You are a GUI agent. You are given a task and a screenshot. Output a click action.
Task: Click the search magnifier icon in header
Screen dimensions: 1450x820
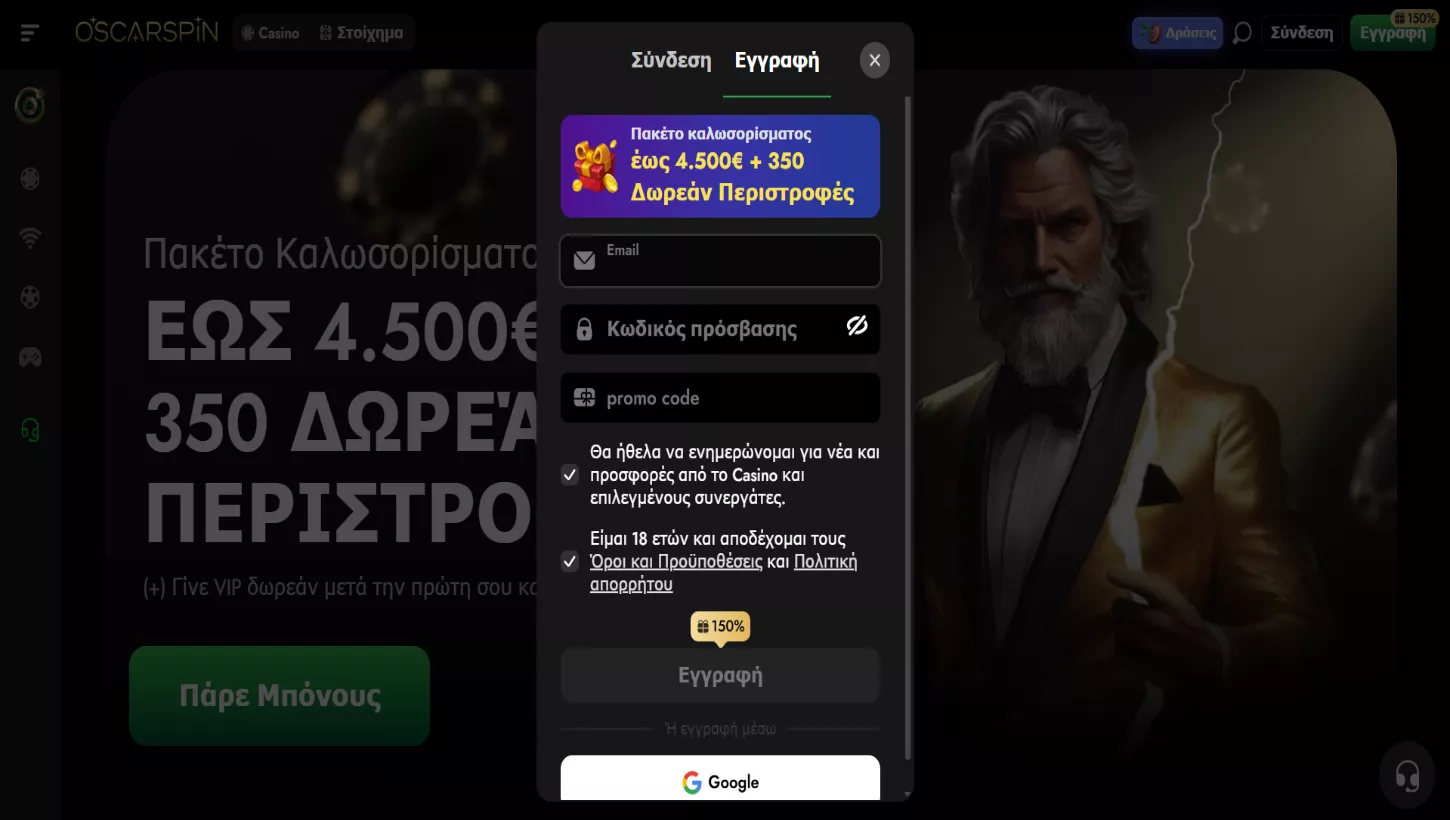pyautogui.click(x=1242, y=33)
